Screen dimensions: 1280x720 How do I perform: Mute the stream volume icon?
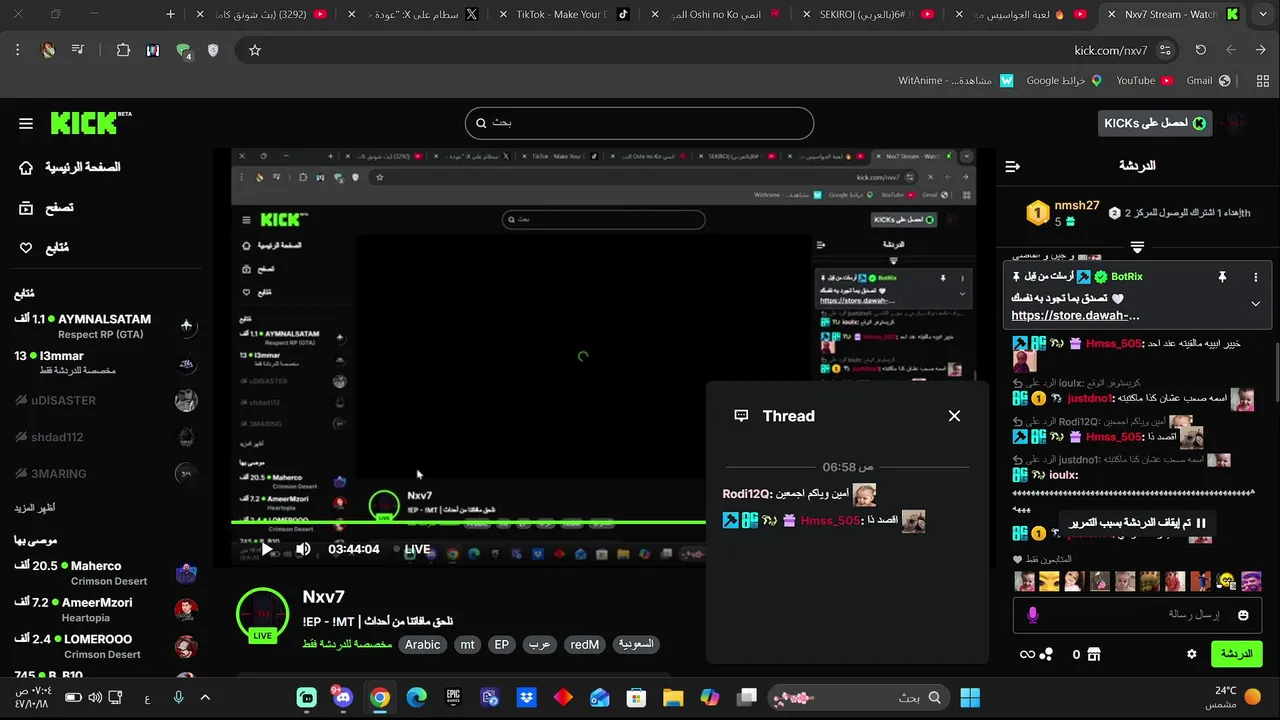coord(303,549)
